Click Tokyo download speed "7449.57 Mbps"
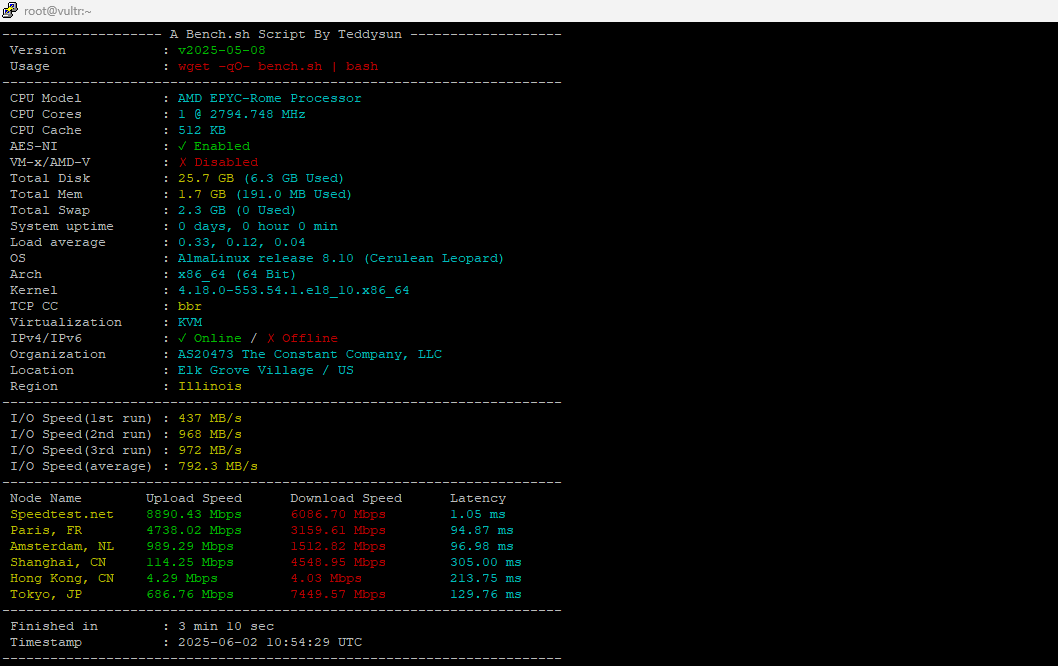This screenshot has height=666, width=1058. (338, 595)
